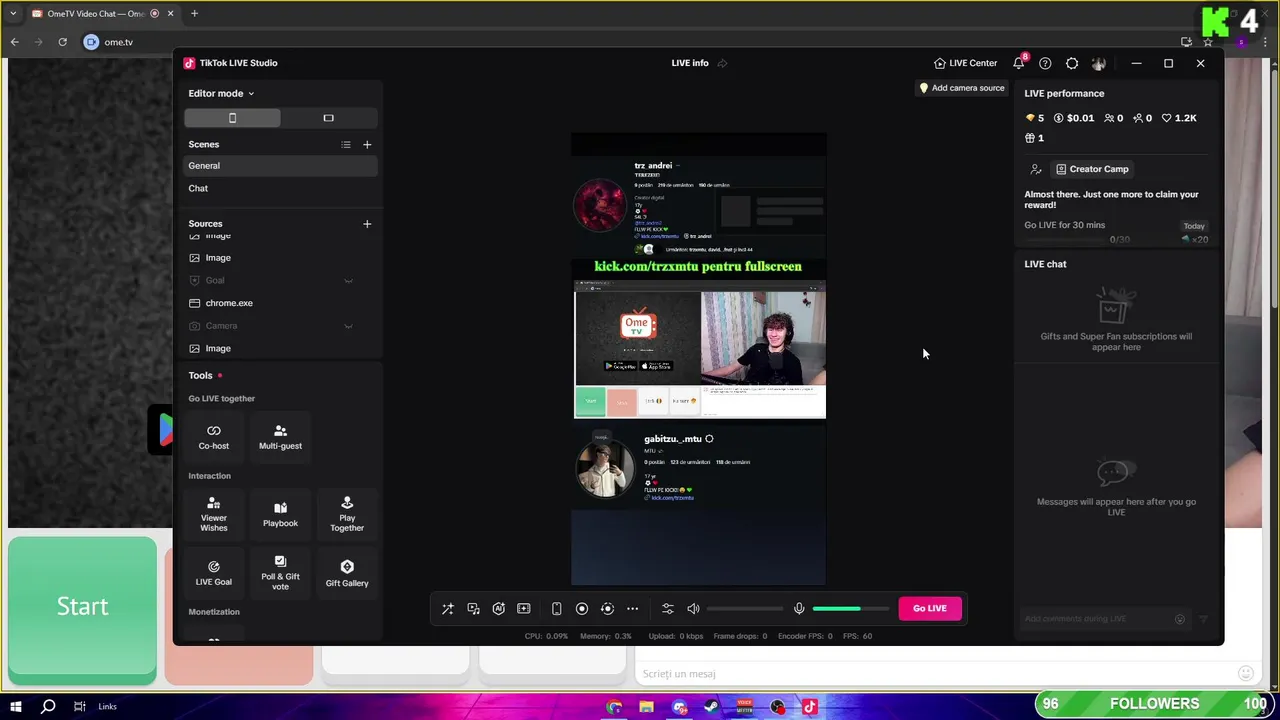Screen dimensions: 1280x720
Task: Open the LIVE Goal tool
Action: pos(214,572)
